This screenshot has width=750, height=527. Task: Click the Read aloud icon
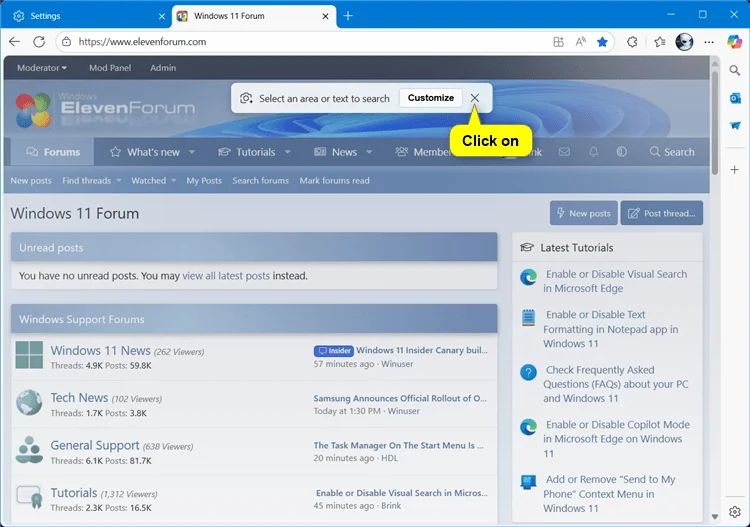580,42
